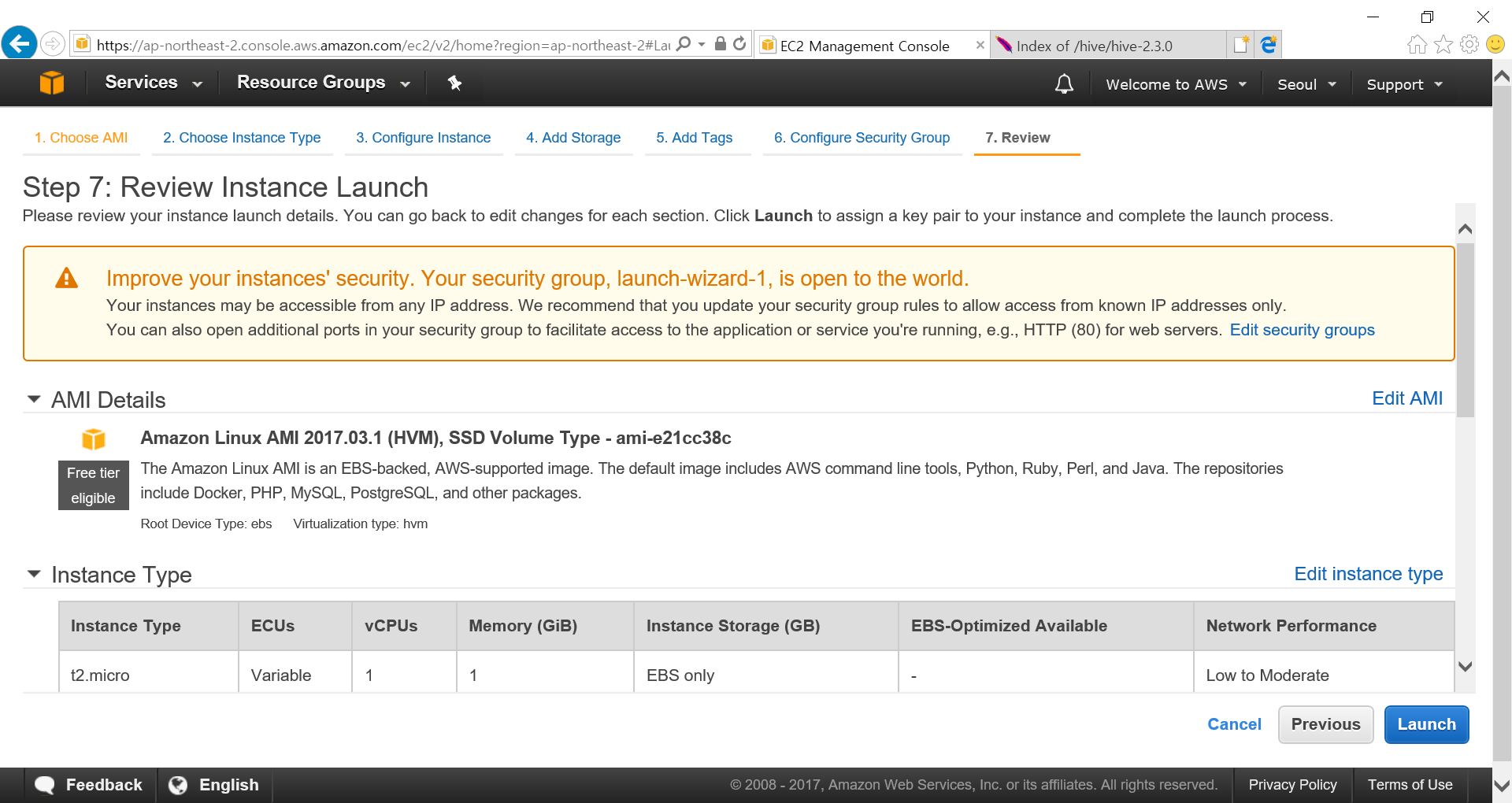Screen dimensions: 1512x803
Task: Open browser home page icon
Action: (x=1417, y=45)
